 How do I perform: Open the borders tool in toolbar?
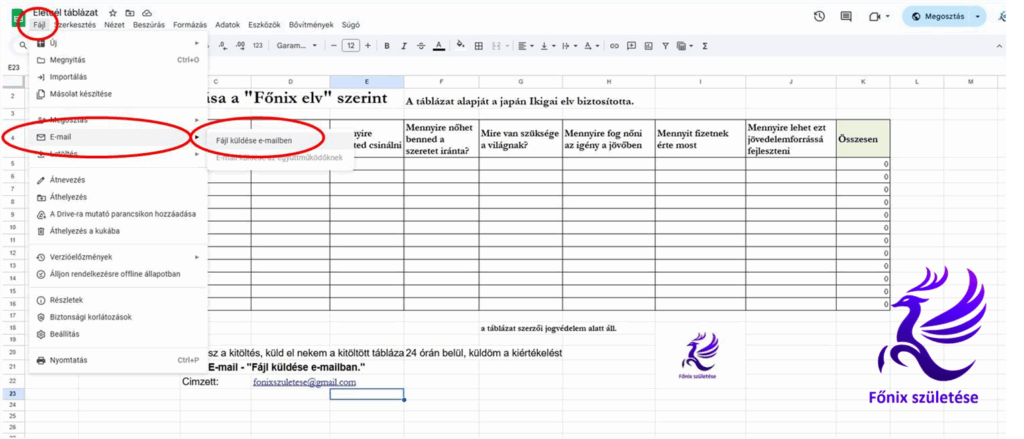478,46
